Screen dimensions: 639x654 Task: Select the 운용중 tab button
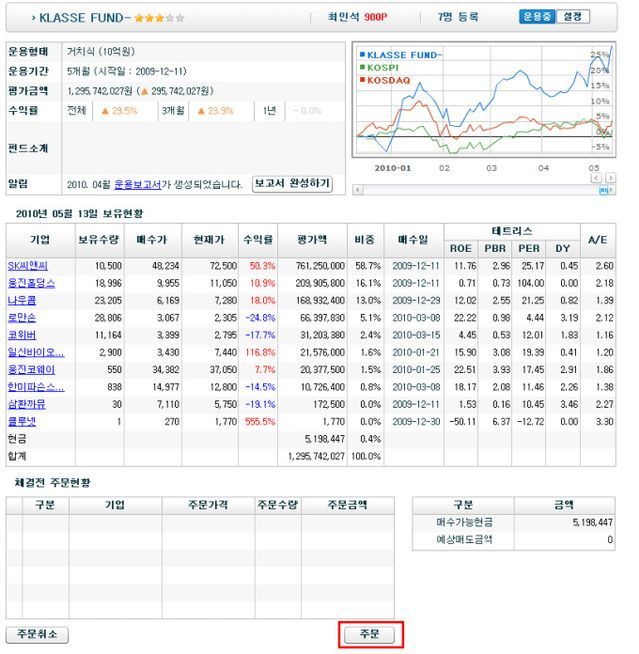coord(537,17)
